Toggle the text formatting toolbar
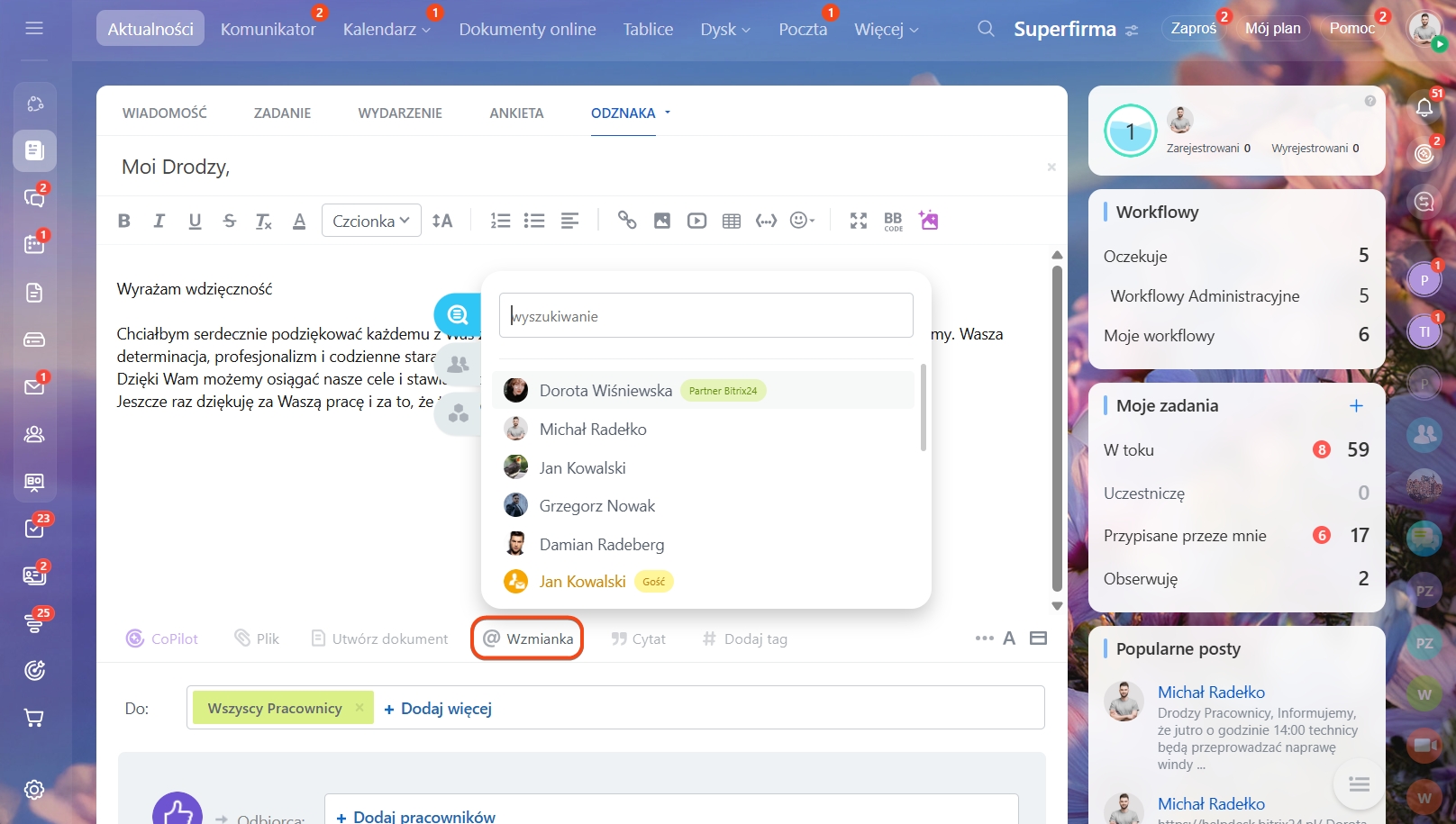 [1009, 638]
